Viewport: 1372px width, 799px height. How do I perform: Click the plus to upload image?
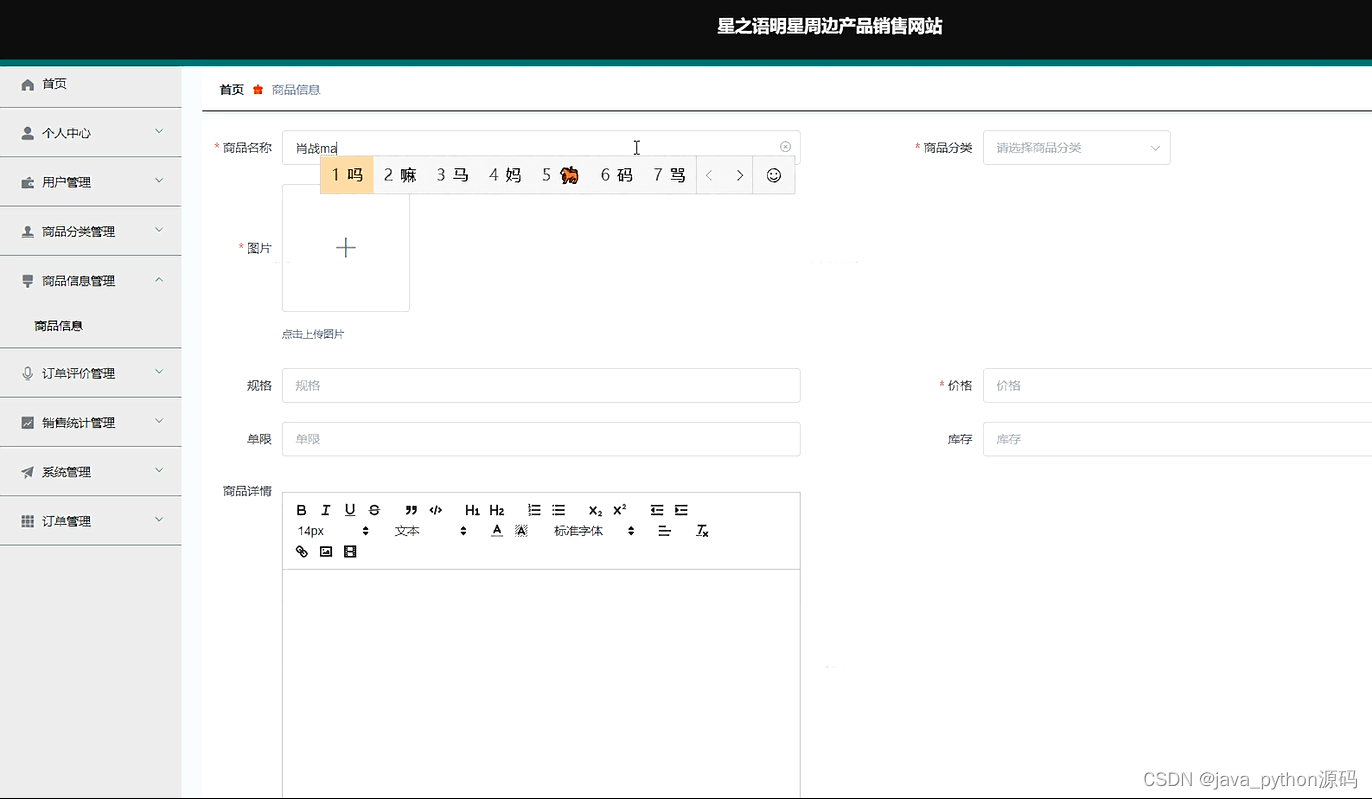pyautogui.click(x=346, y=247)
